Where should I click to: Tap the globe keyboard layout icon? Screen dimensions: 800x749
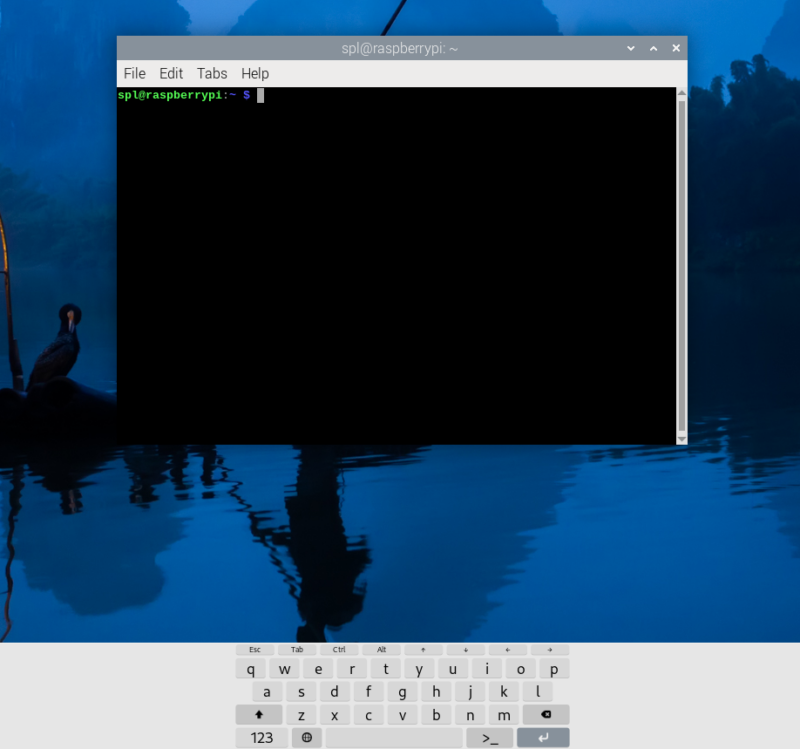(x=306, y=737)
